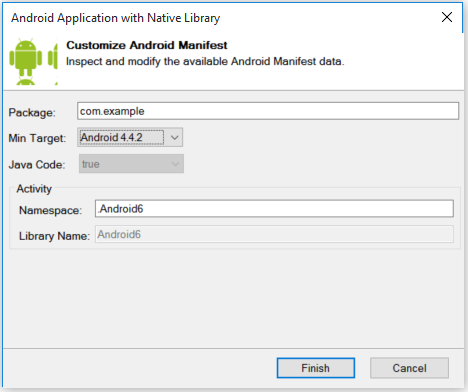Edit the Activity Namespace field
The height and width of the screenshot is (392, 468).
[274, 209]
